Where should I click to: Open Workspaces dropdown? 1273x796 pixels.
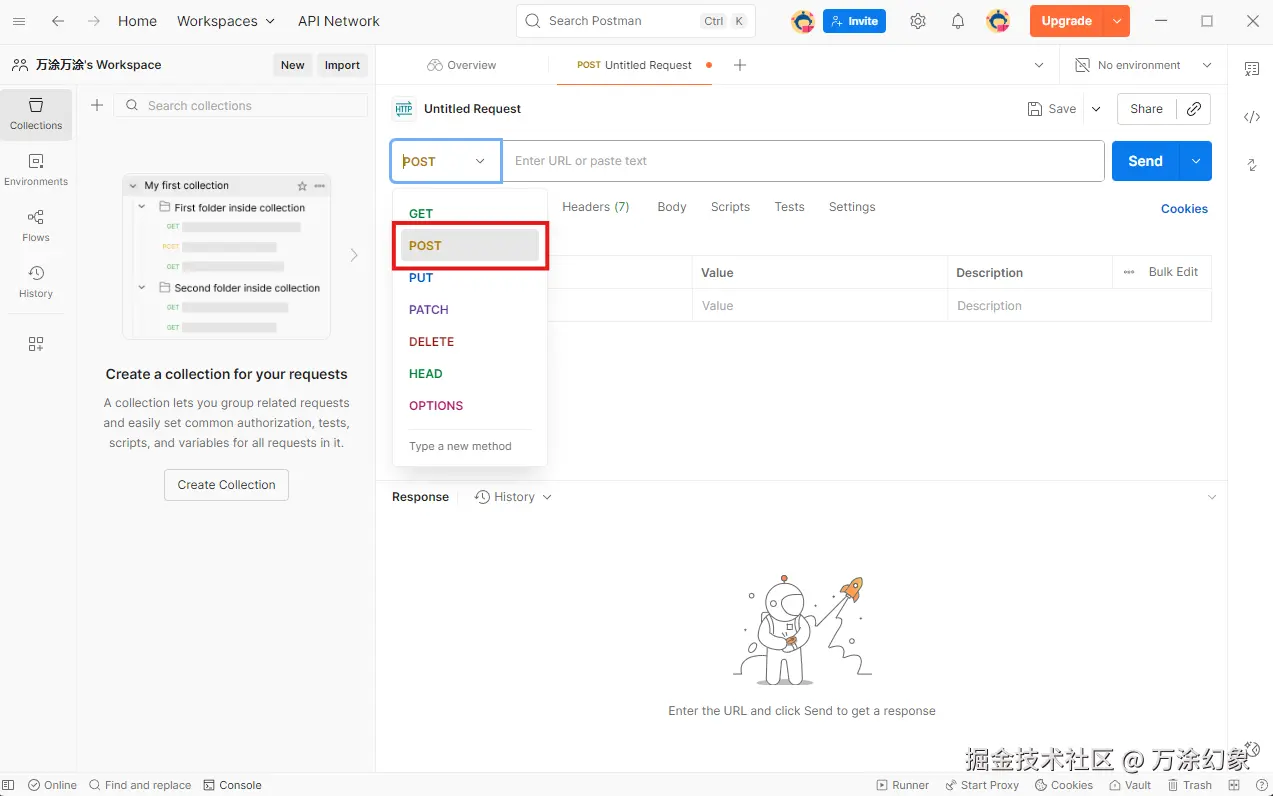point(225,21)
